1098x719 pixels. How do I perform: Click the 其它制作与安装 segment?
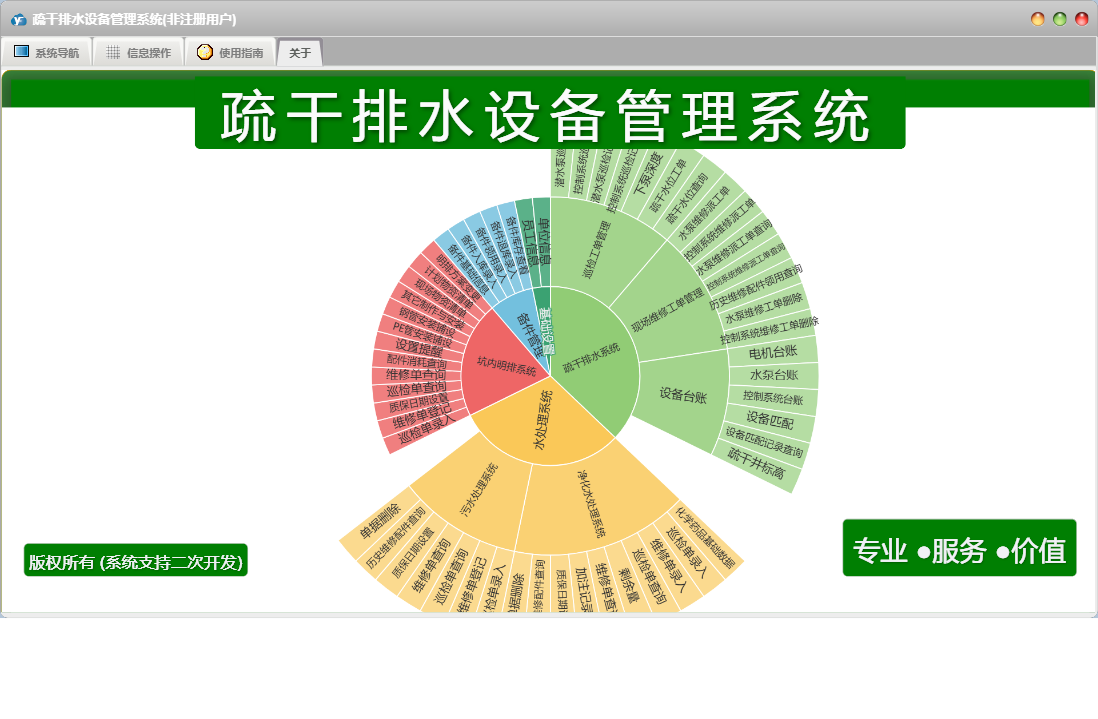[x=433, y=308]
